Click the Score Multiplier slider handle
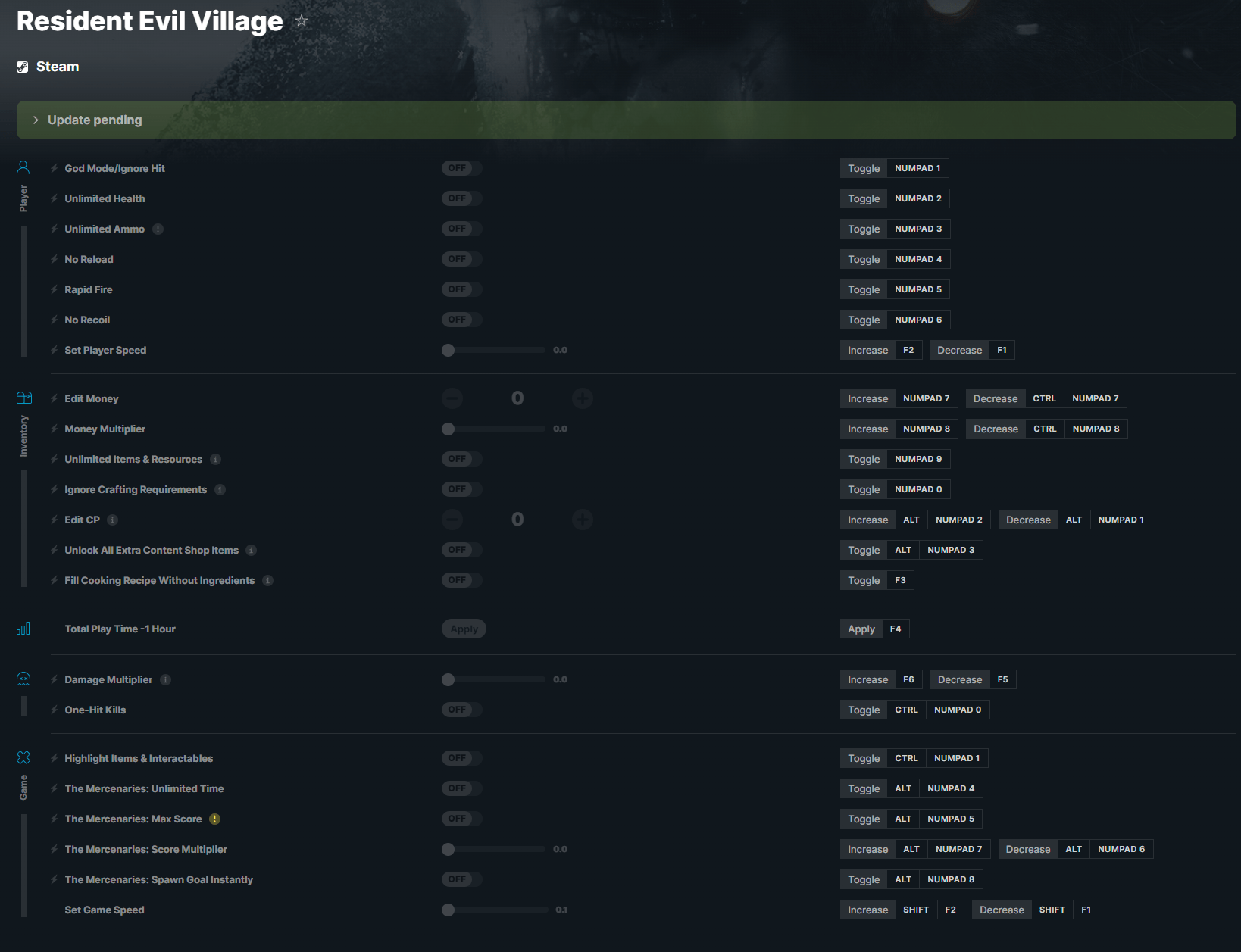 [449, 849]
